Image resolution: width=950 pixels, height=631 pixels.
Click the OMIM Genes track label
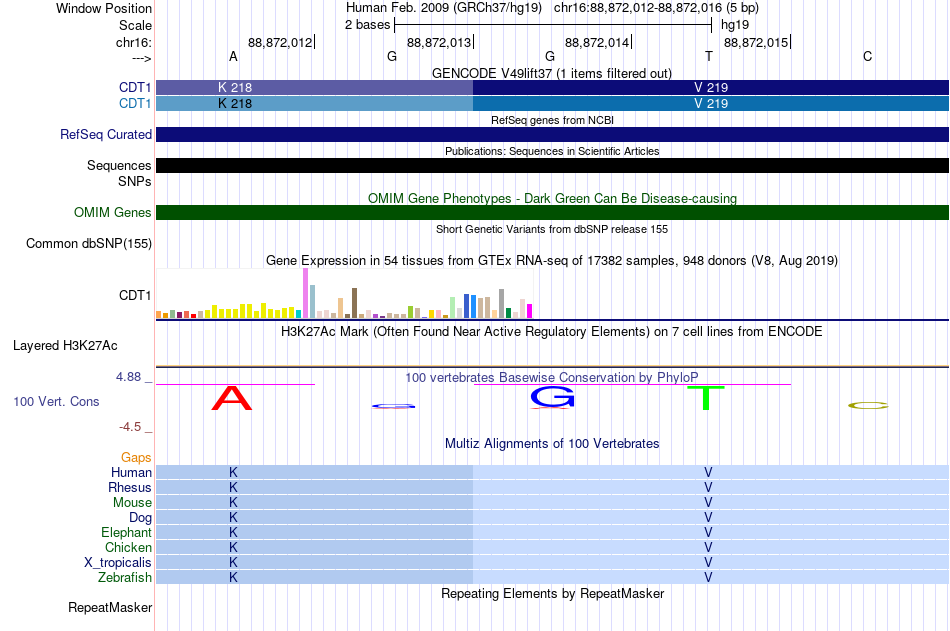point(113,213)
